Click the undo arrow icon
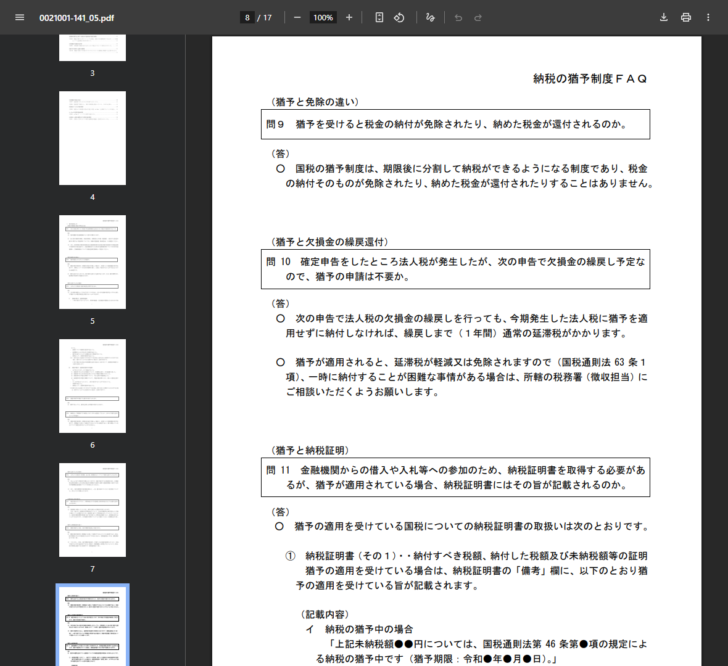 pyautogui.click(x=458, y=18)
